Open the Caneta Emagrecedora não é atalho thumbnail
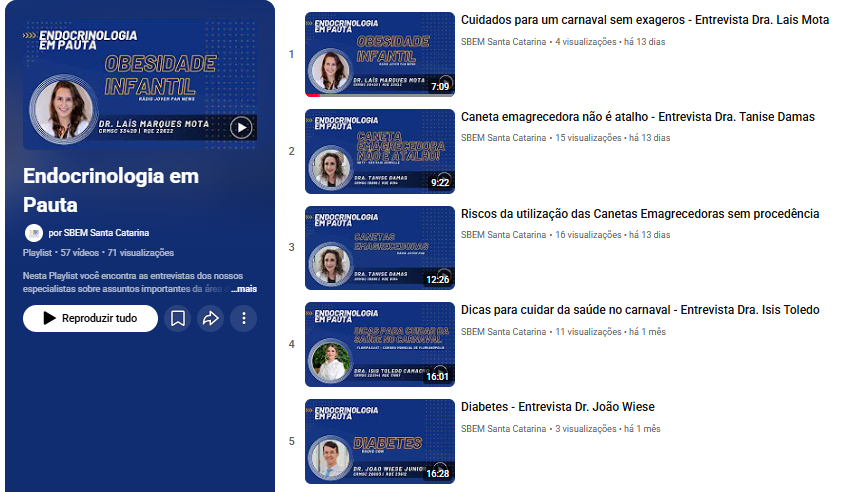852x492 pixels. pos(379,151)
